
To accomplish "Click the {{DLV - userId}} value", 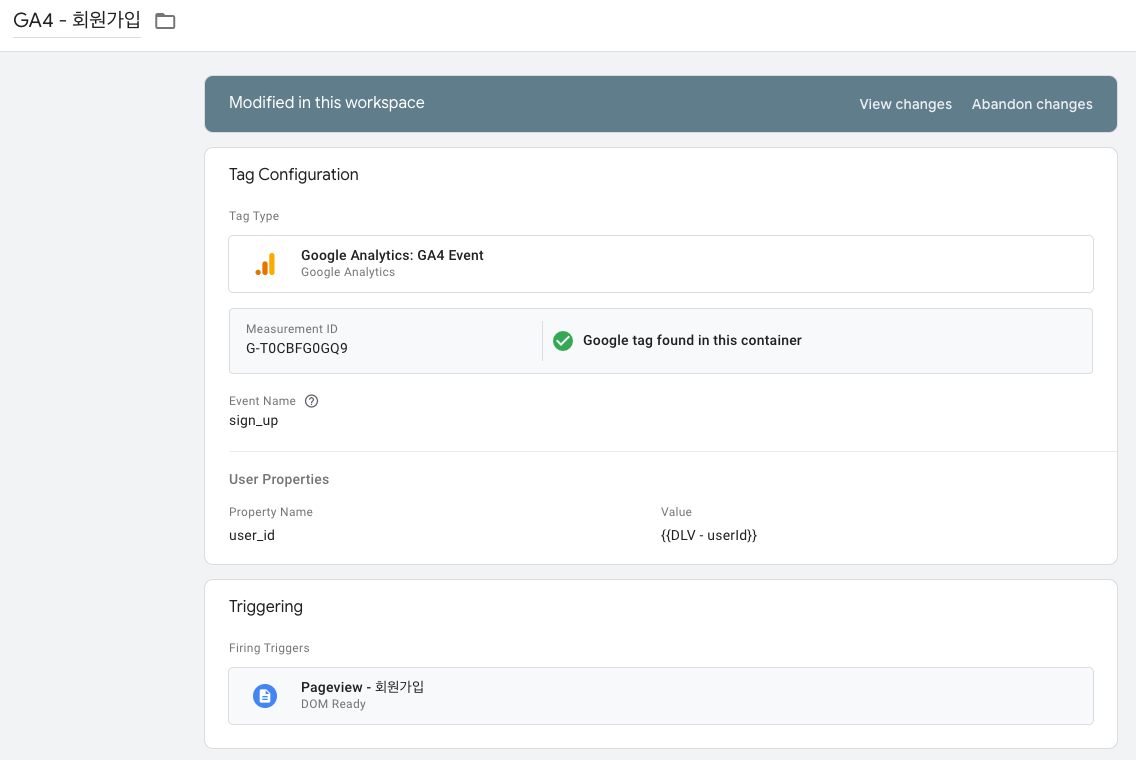I will [709, 535].
